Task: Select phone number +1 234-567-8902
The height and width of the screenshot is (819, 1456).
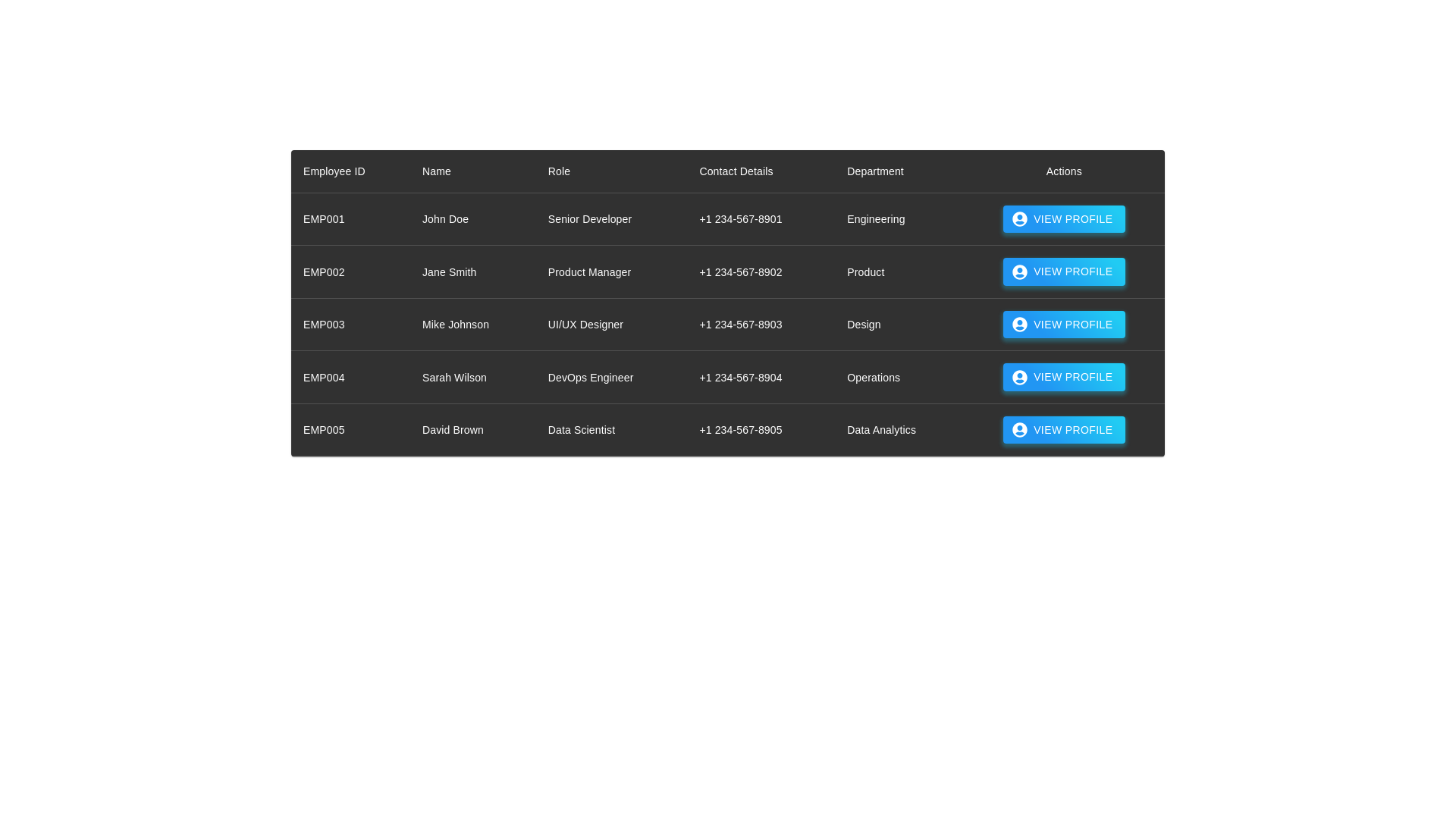Action: [740, 272]
